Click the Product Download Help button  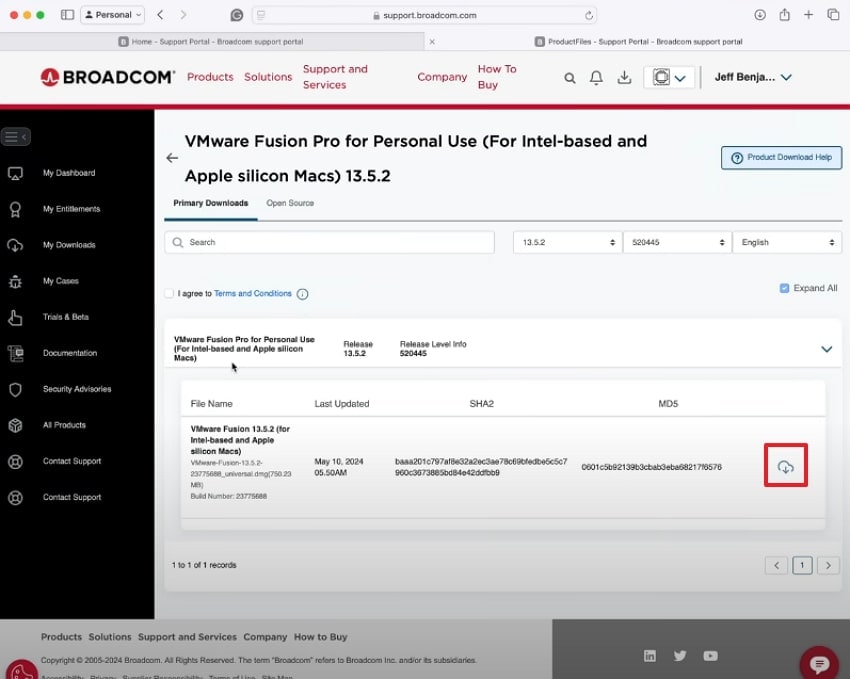(781, 158)
